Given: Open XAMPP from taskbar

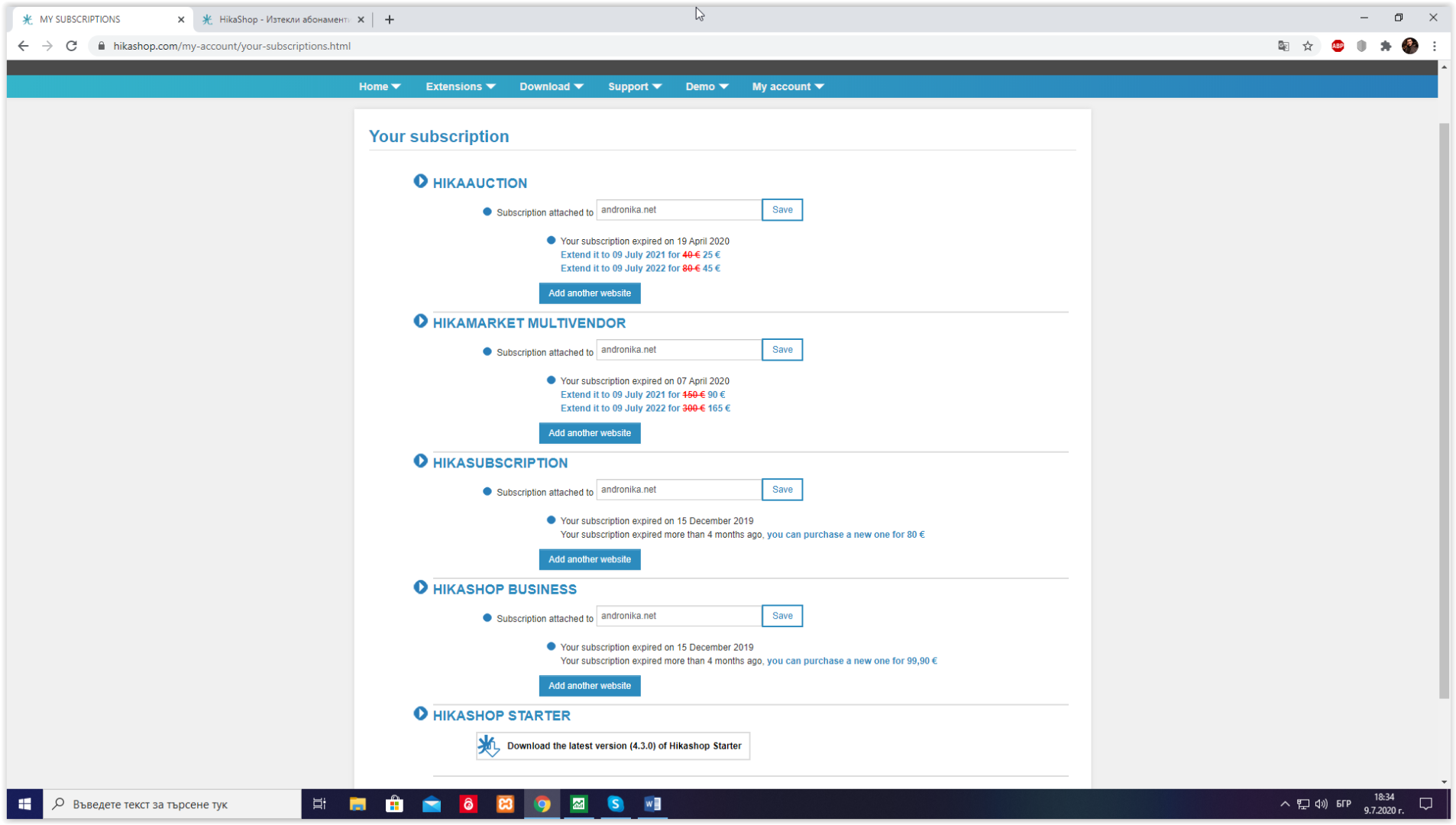Looking at the screenshot, I should tap(505, 804).
